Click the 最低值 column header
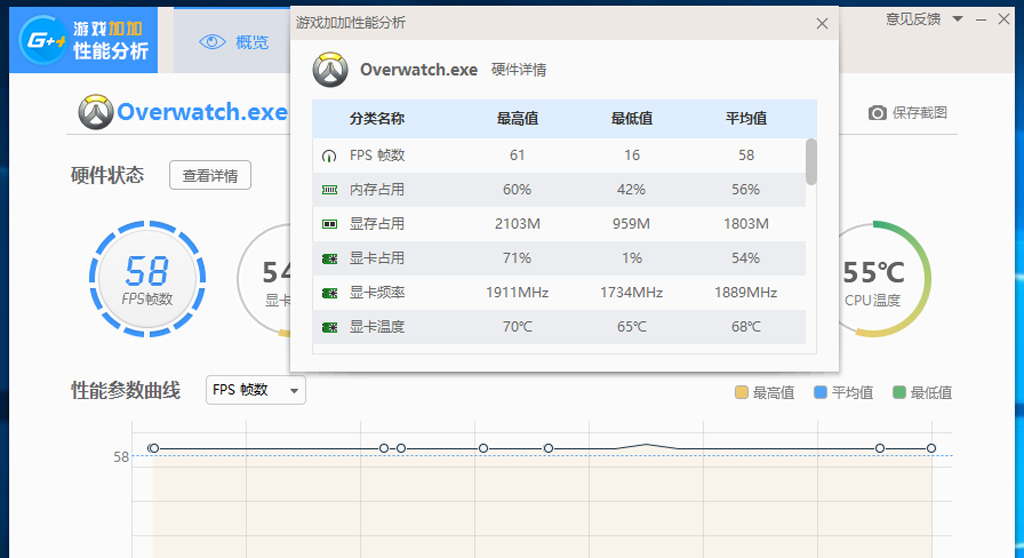Image resolution: width=1024 pixels, height=558 pixels. point(632,118)
